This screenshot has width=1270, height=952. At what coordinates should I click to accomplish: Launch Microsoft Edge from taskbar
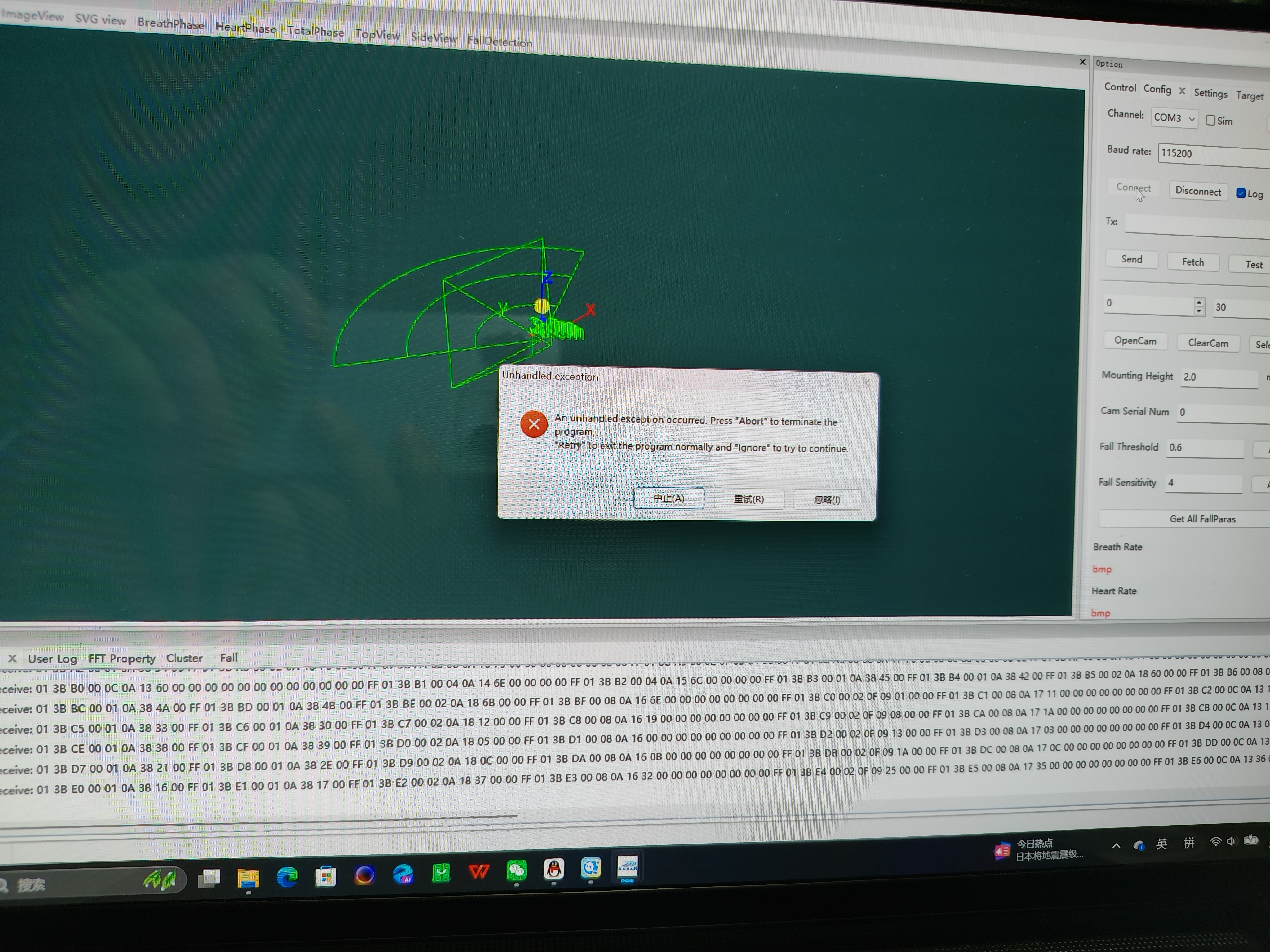click(287, 877)
